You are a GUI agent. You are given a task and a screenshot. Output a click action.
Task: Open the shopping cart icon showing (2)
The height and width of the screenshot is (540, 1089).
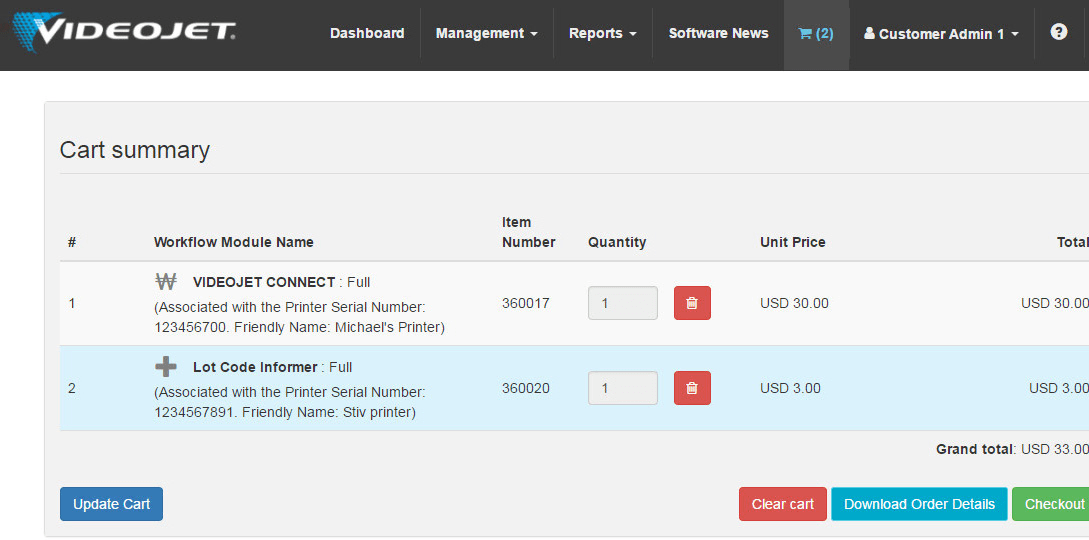click(816, 33)
